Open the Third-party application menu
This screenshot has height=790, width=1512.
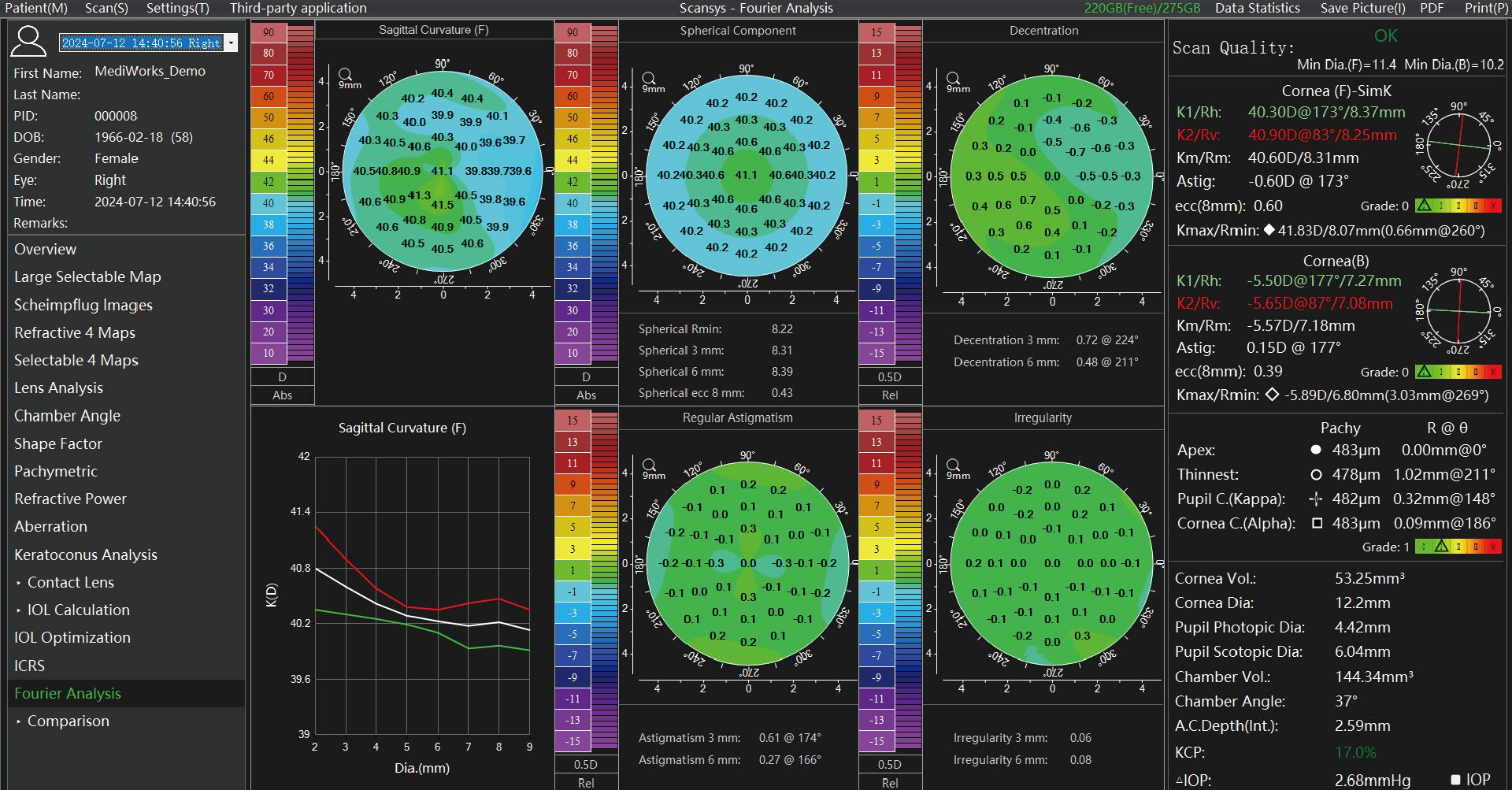click(x=298, y=8)
